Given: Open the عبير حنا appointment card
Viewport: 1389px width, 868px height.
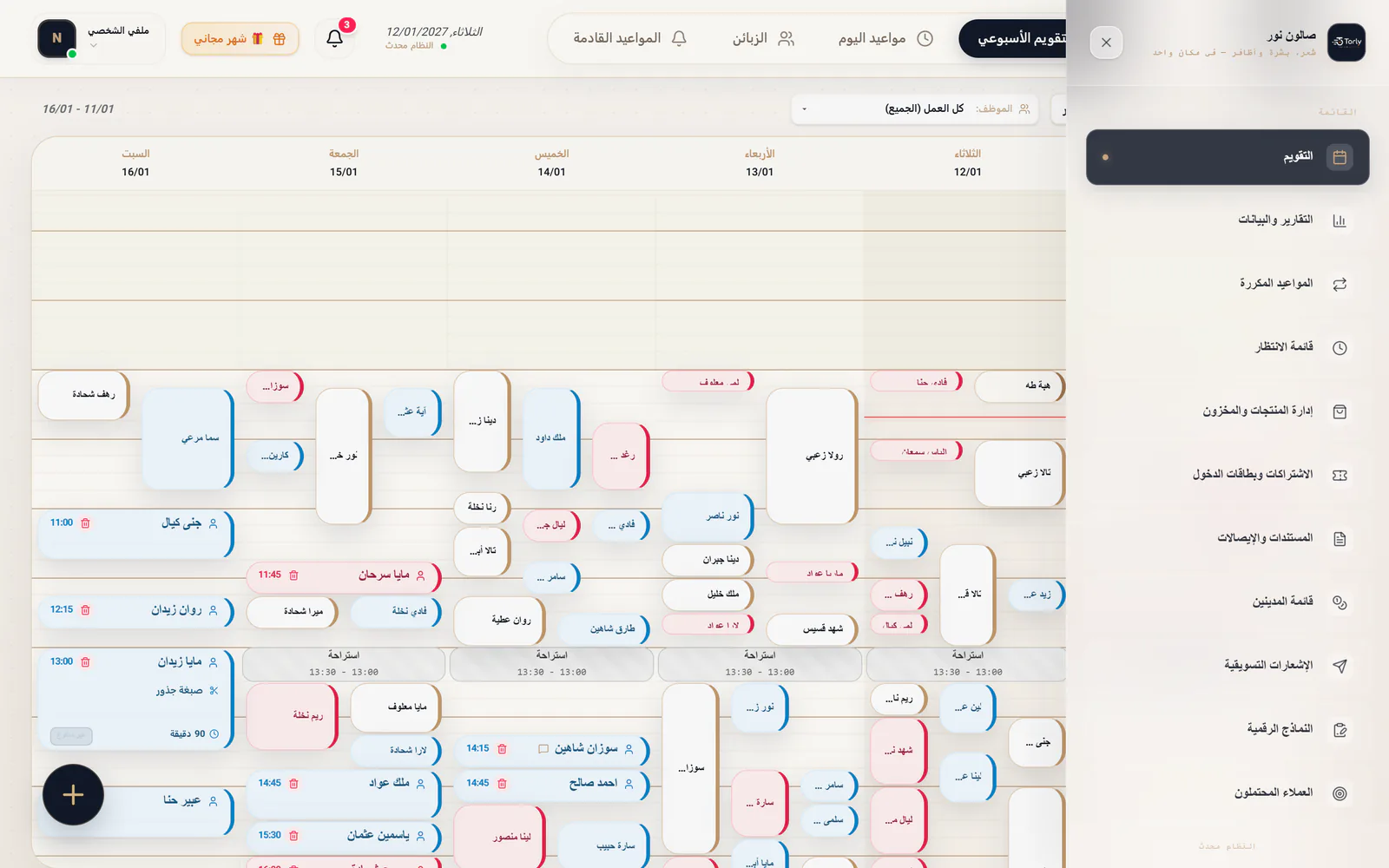Looking at the screenshot, I should tap(135, 811).
